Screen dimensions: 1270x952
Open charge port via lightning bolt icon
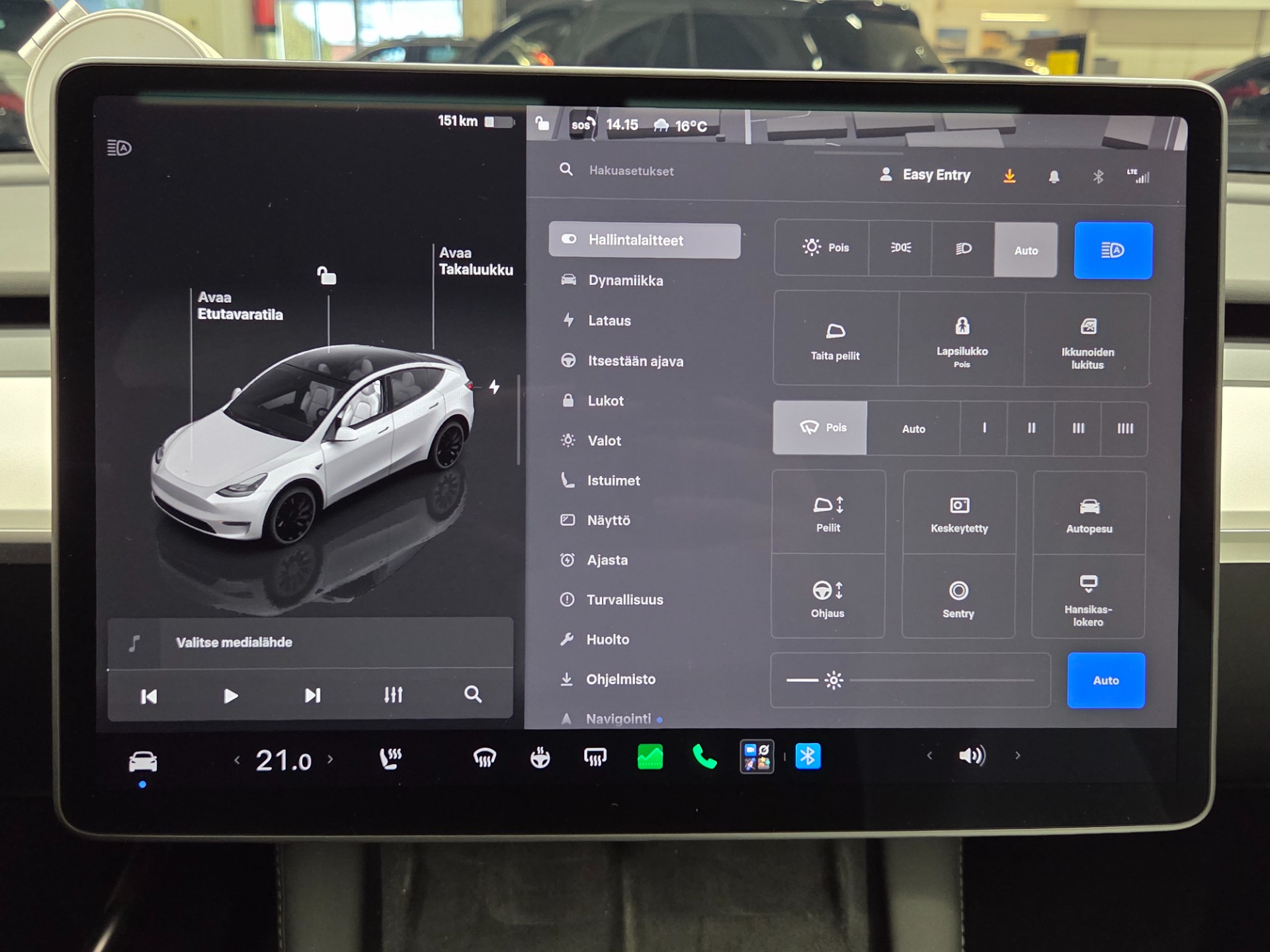(x=494, y=387)
